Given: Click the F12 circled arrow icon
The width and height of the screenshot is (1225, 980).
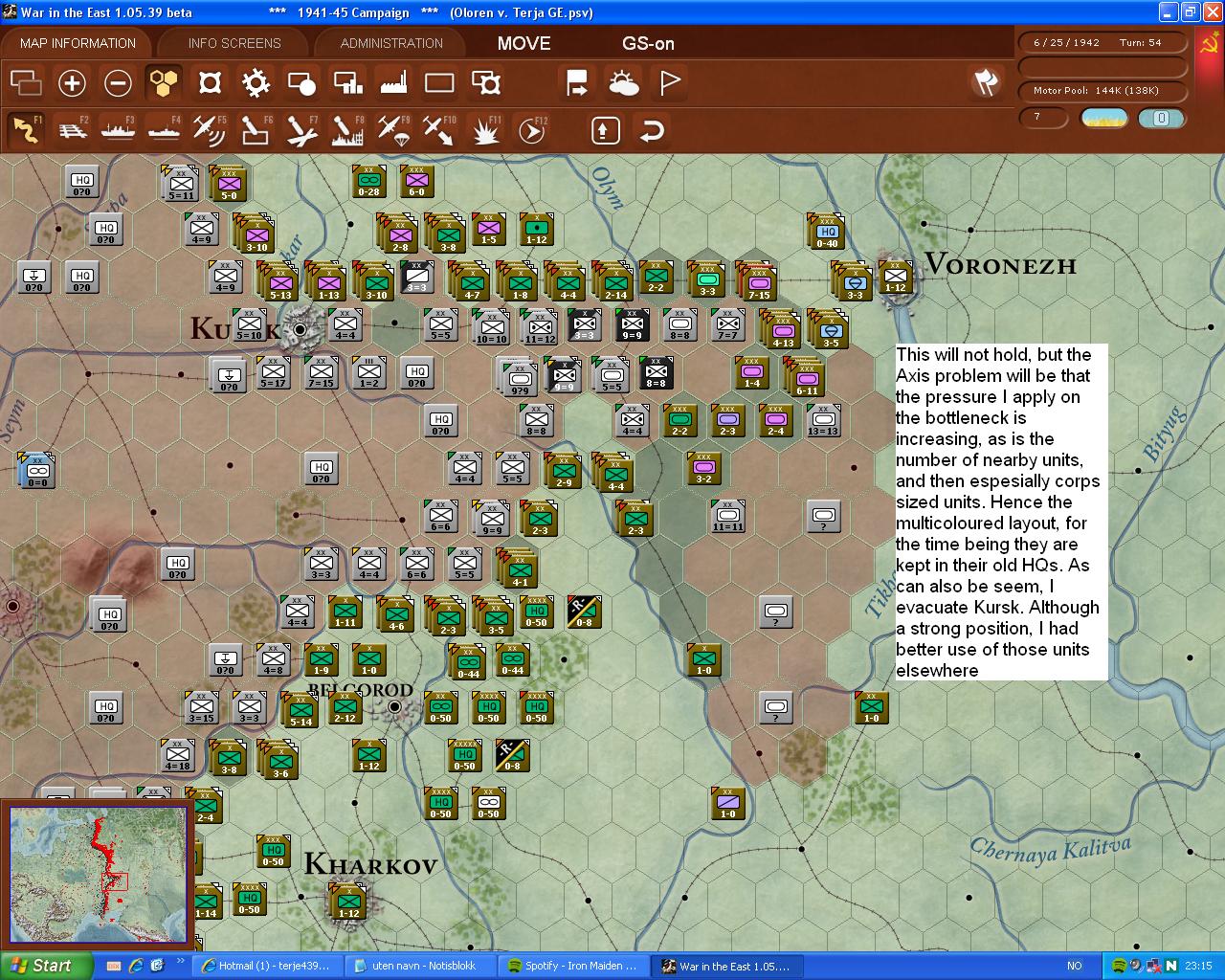Looking at the screenshot, I should click(x=531, y=129).
